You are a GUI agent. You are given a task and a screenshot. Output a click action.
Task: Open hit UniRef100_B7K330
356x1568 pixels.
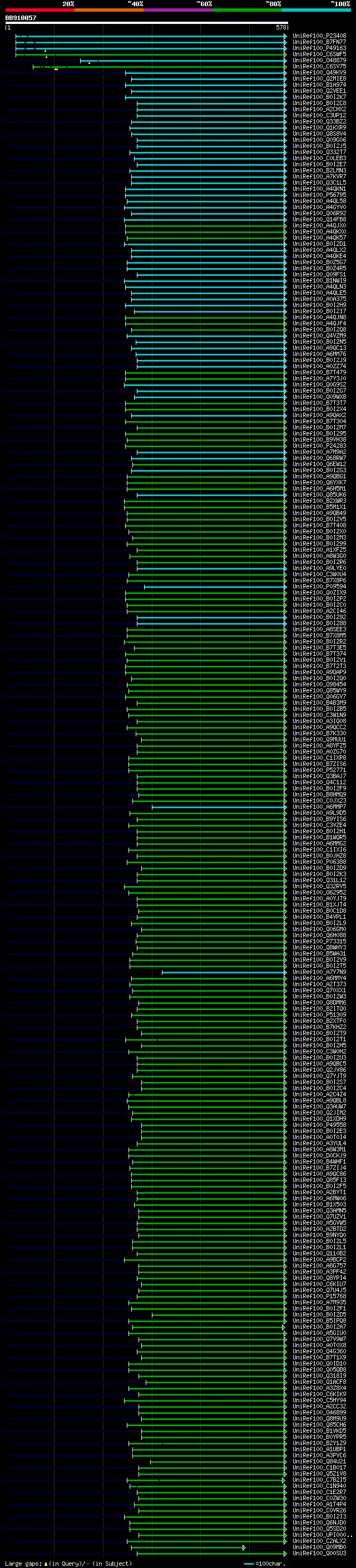tap(319, 734)
